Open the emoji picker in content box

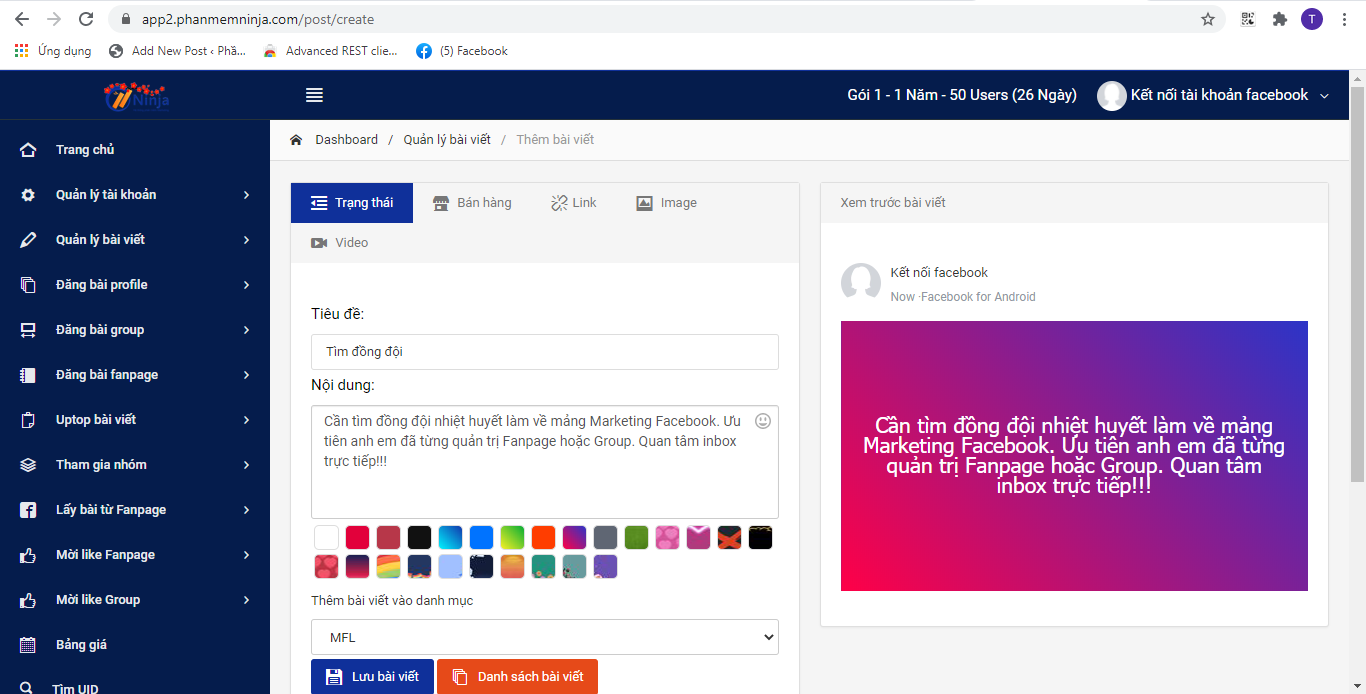coord(763,421)
